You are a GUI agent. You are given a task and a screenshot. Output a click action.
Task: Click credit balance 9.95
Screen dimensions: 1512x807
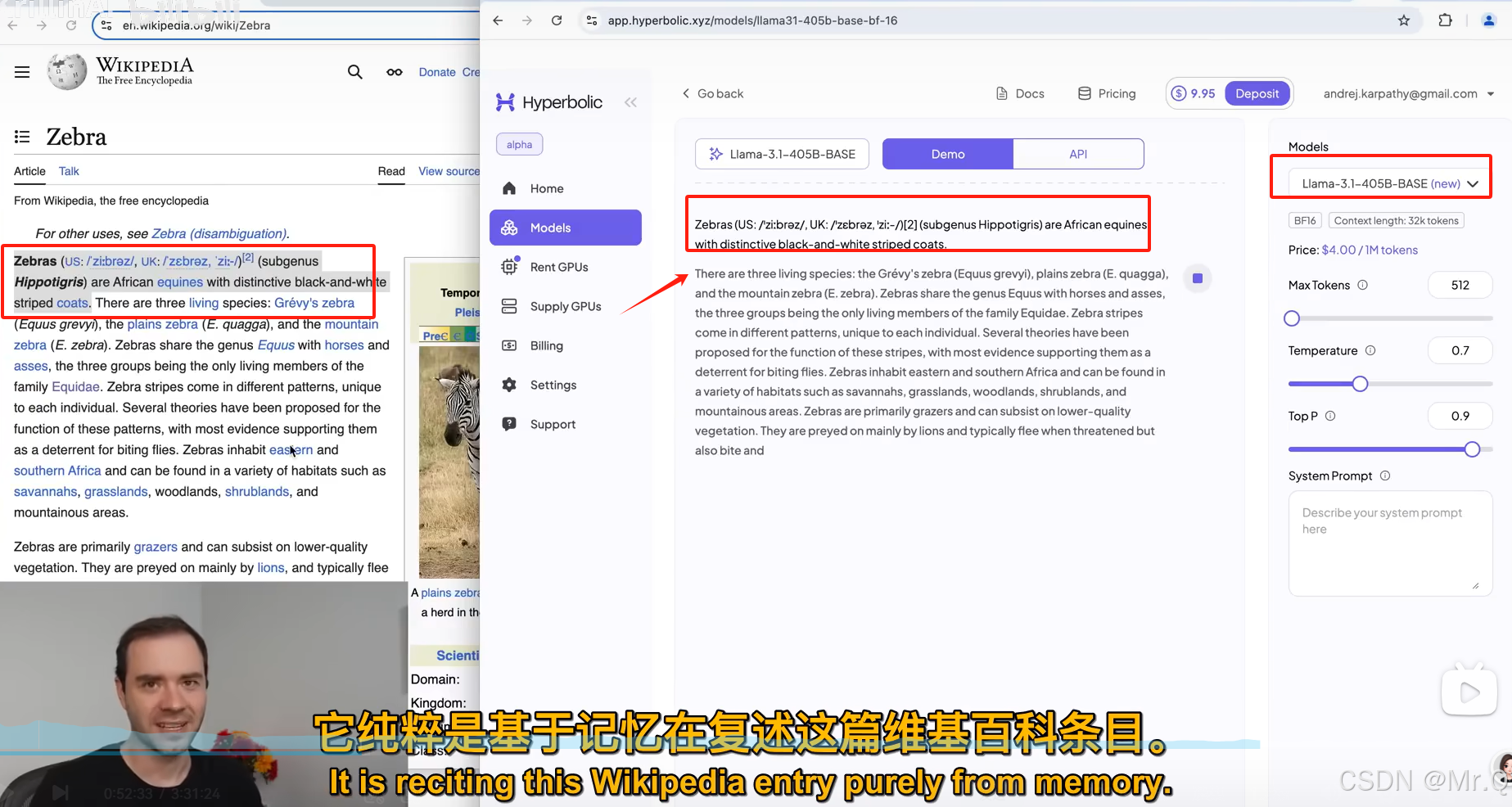coord(1194,93)
